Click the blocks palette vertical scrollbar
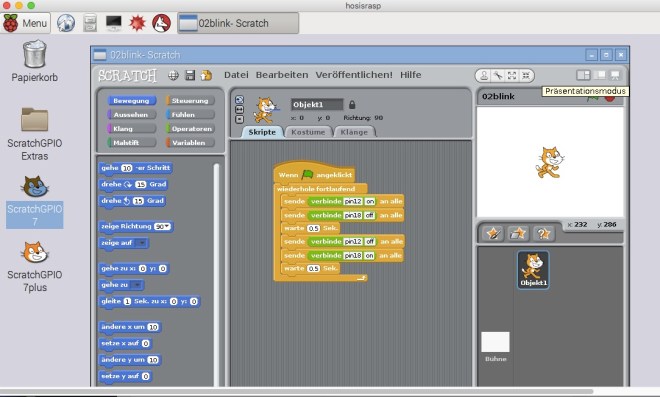The height and width of the screenshot is (397, 660). coord(216,274)
